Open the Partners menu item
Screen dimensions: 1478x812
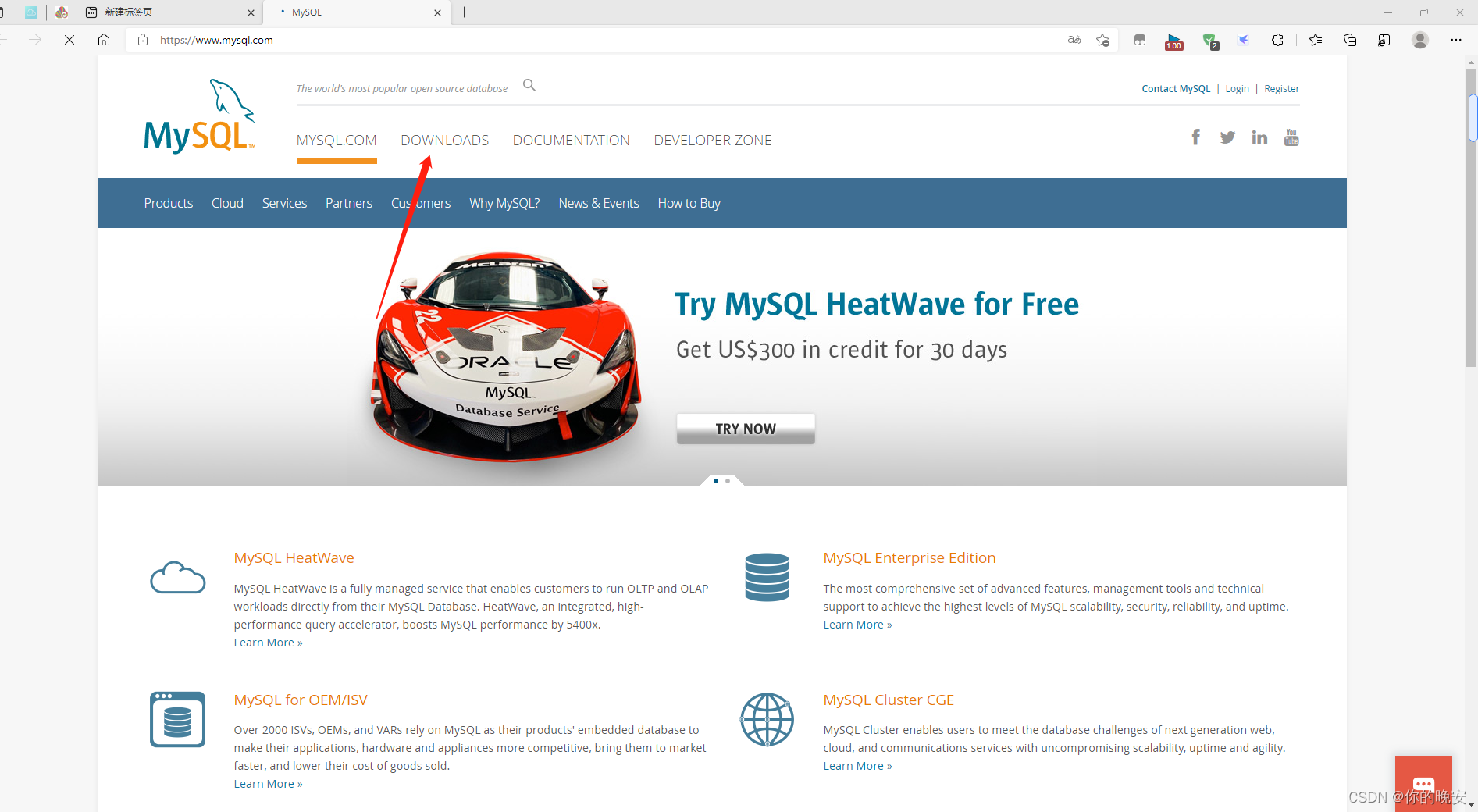tap(349, 203)
